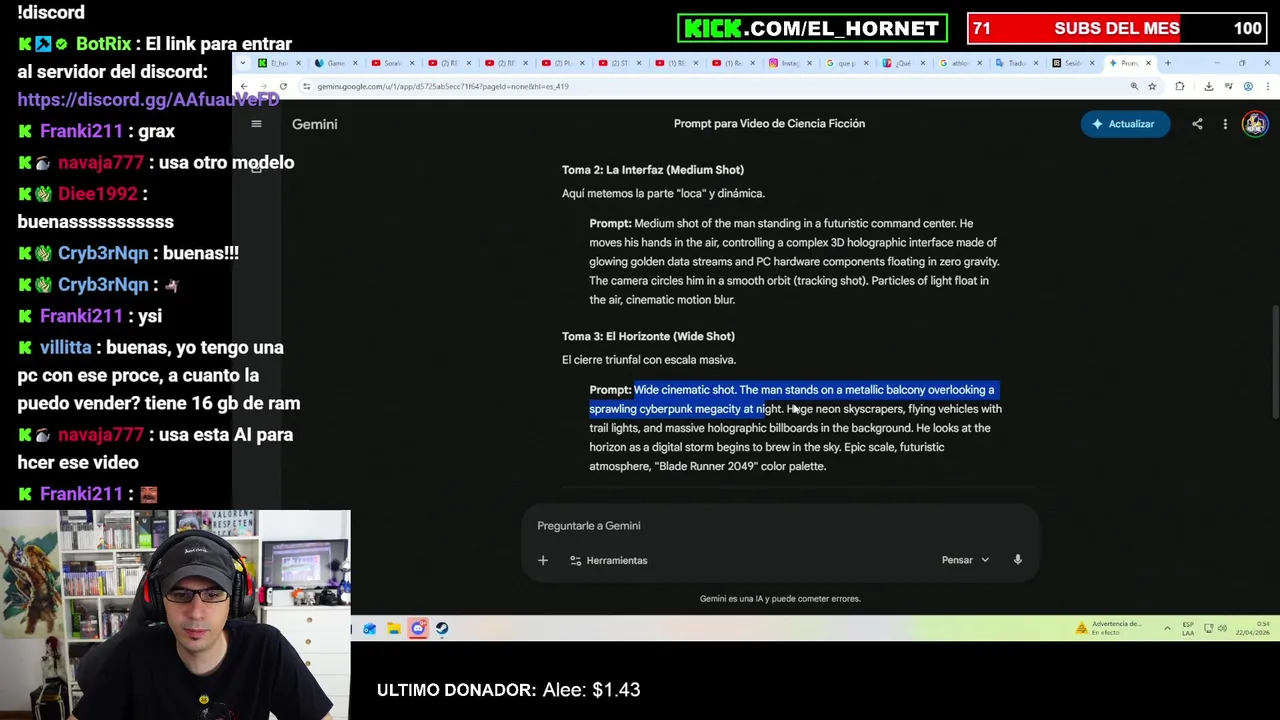Image resolution: width=1280 pixels, height=720 pixels.
Task: Click the Toma 3: El Horizonte heading
Action: (x=648, y=336)
